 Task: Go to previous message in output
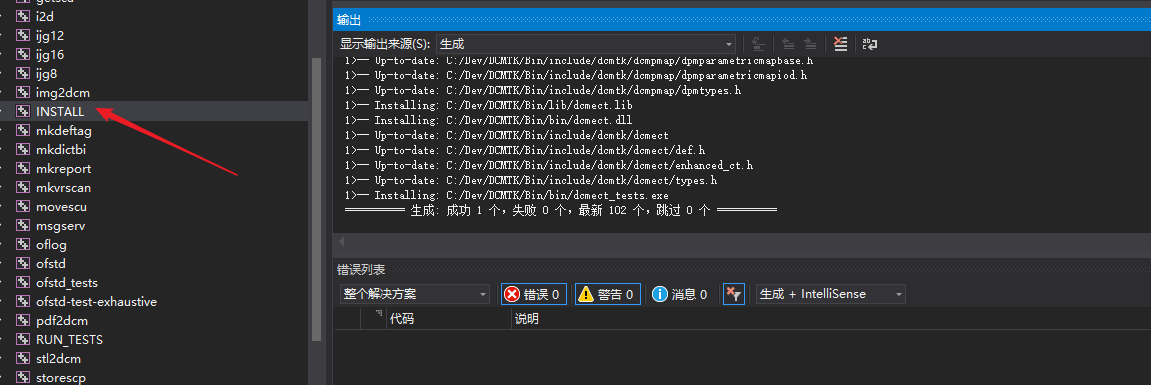[x=788, y=44]
